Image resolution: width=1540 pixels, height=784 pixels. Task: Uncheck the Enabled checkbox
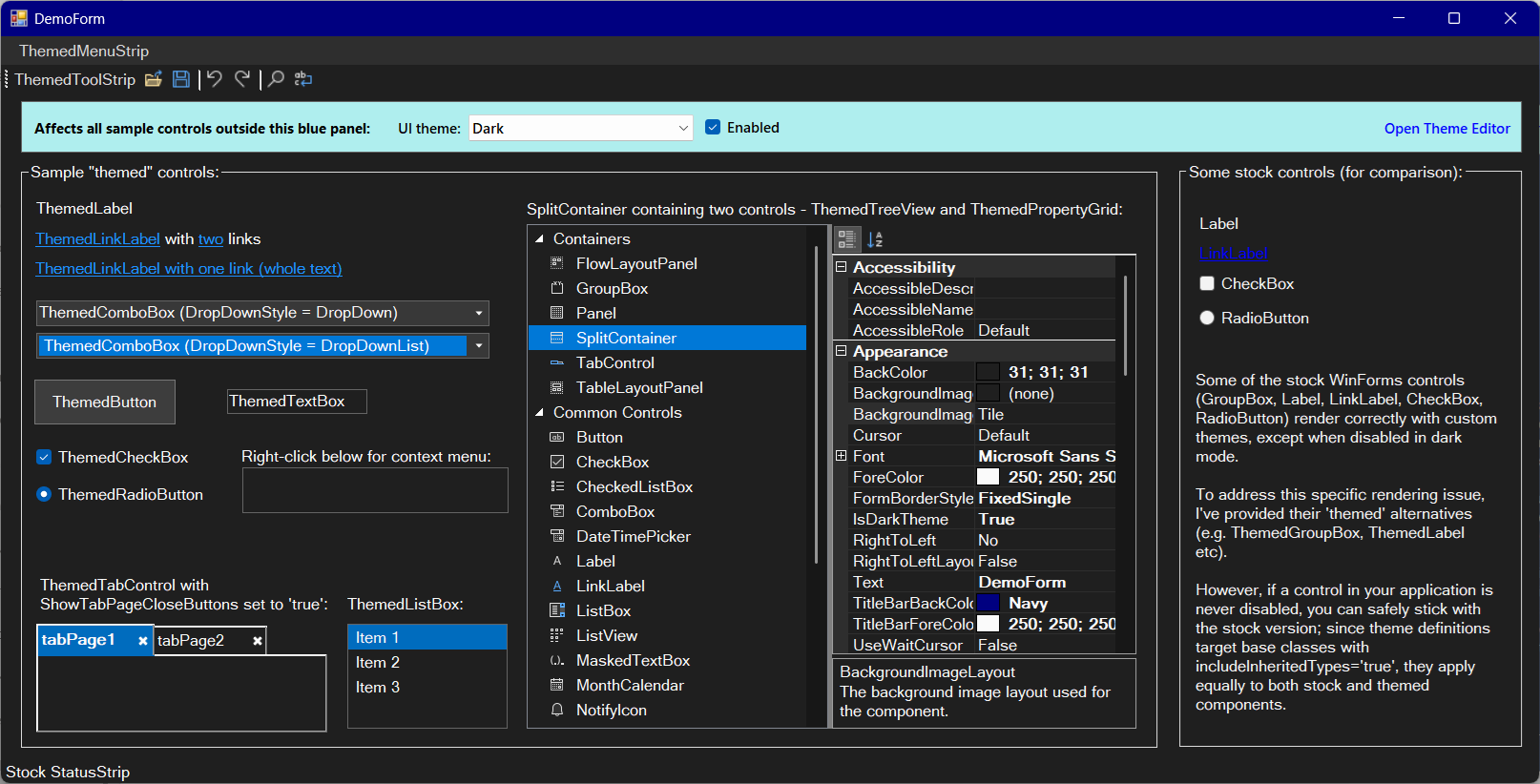[x=713, y=128]
